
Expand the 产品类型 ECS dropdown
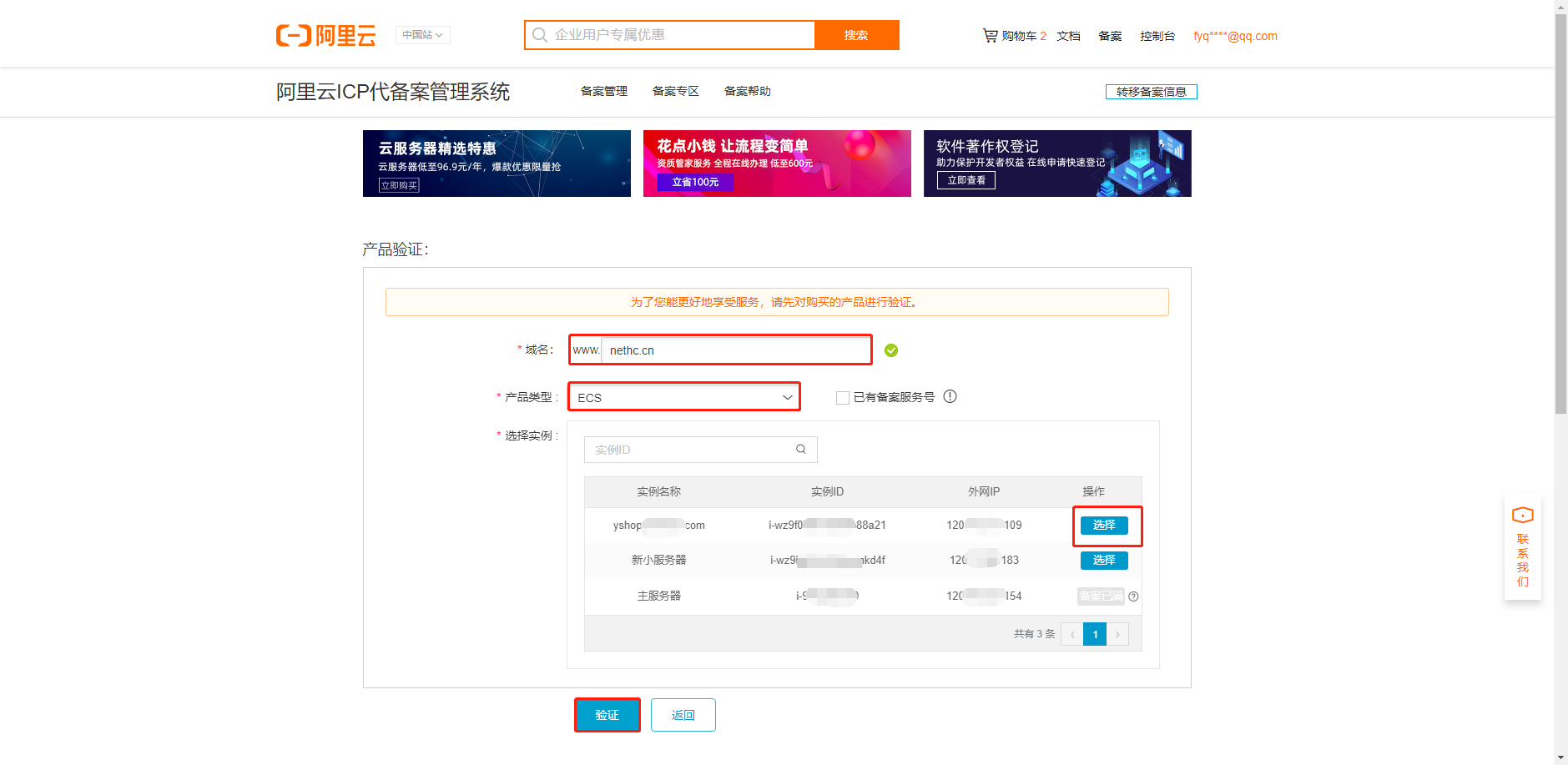coord(684,397)
